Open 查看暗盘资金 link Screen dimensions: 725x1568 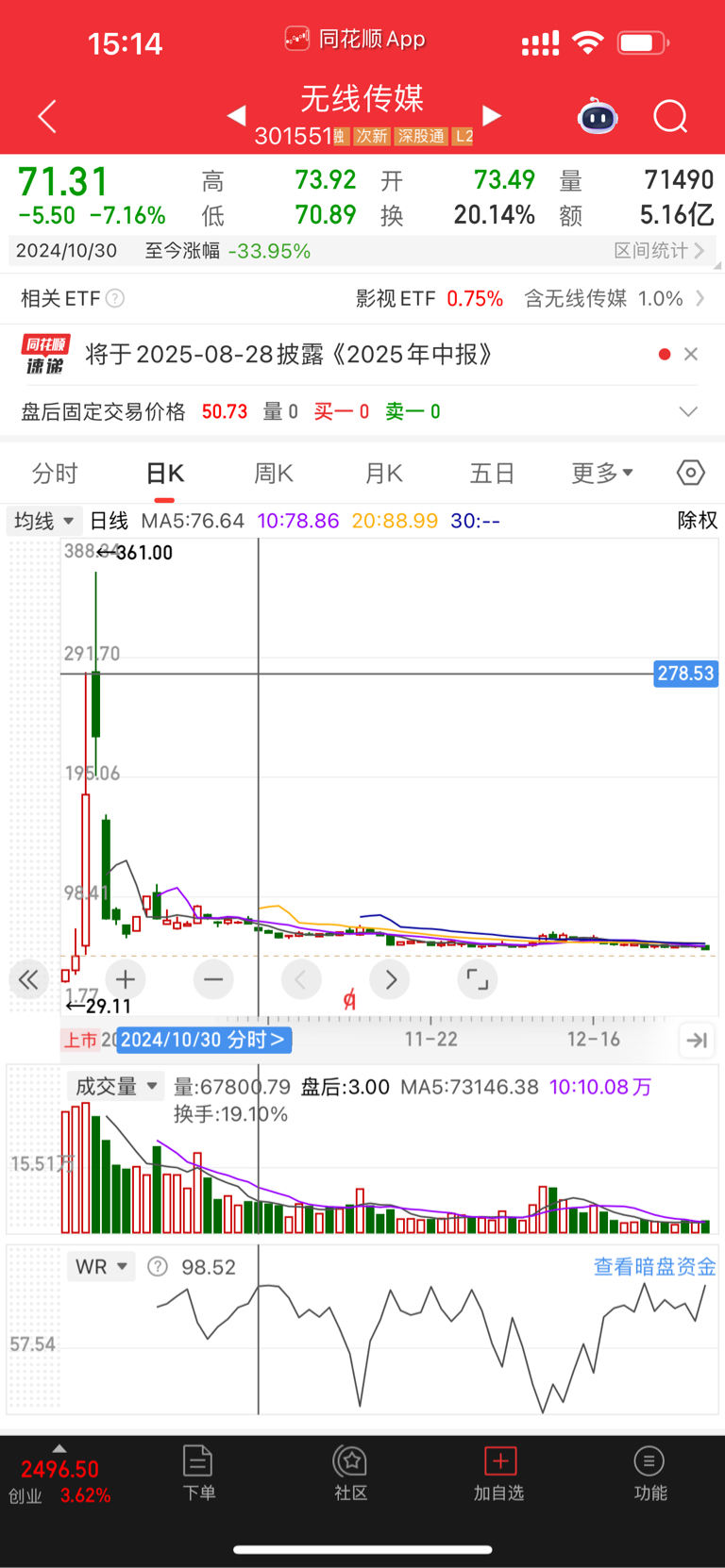(x=654, y=1266)
